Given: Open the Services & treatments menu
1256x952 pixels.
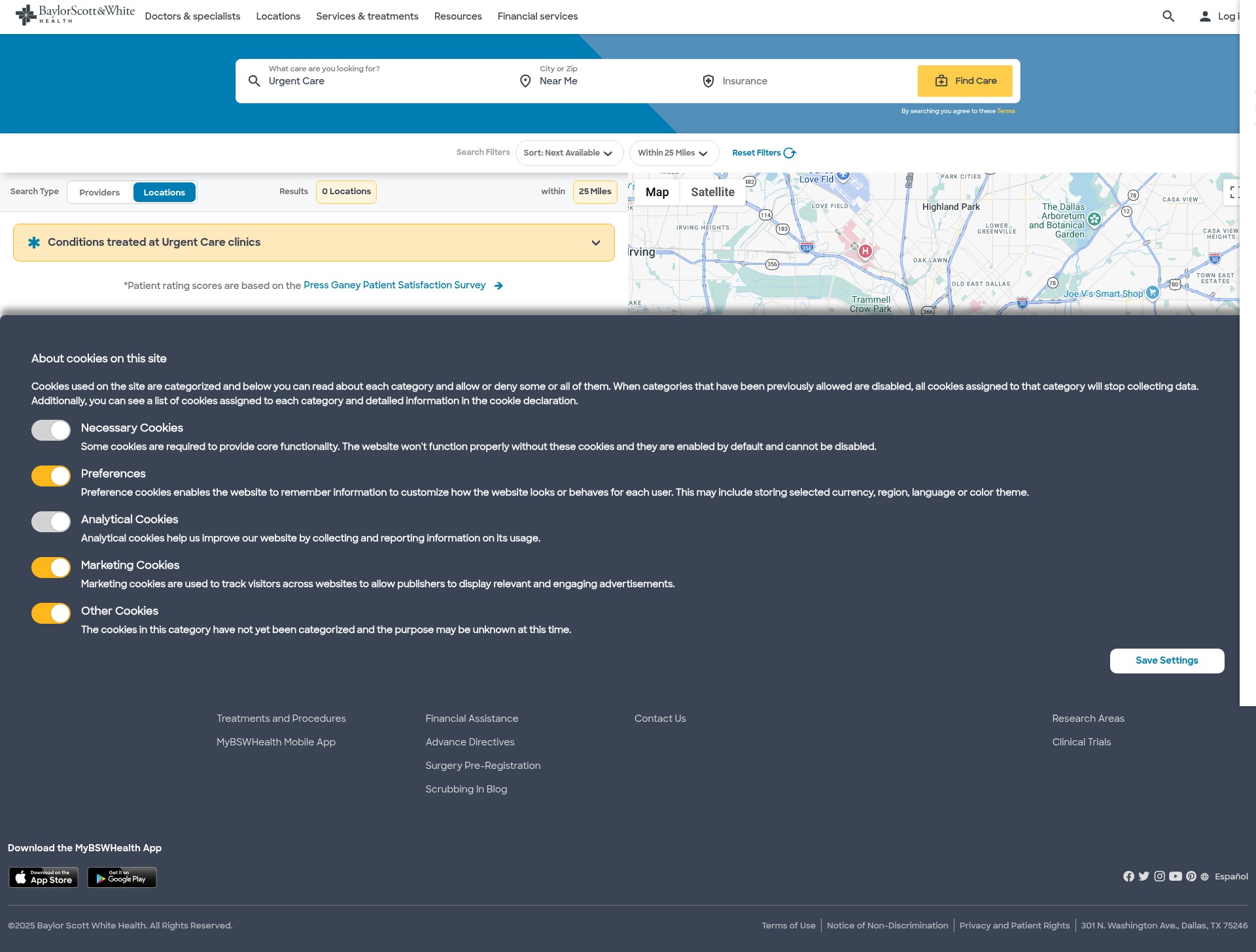Looking at the screenshot, I should [x=367, y=16].
